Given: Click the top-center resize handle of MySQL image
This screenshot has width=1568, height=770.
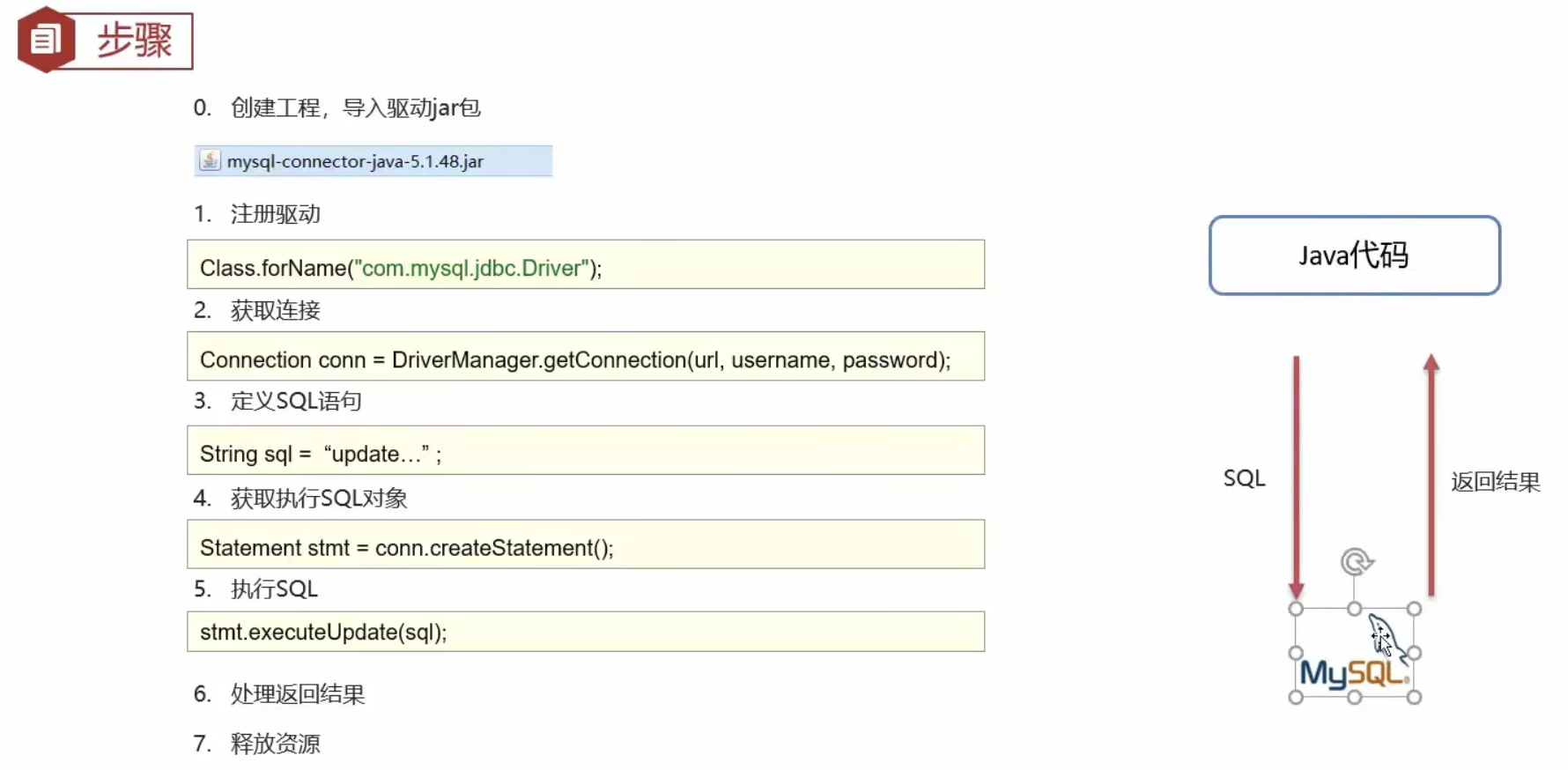Looking at the screenshot, I should pos(1355,609).
